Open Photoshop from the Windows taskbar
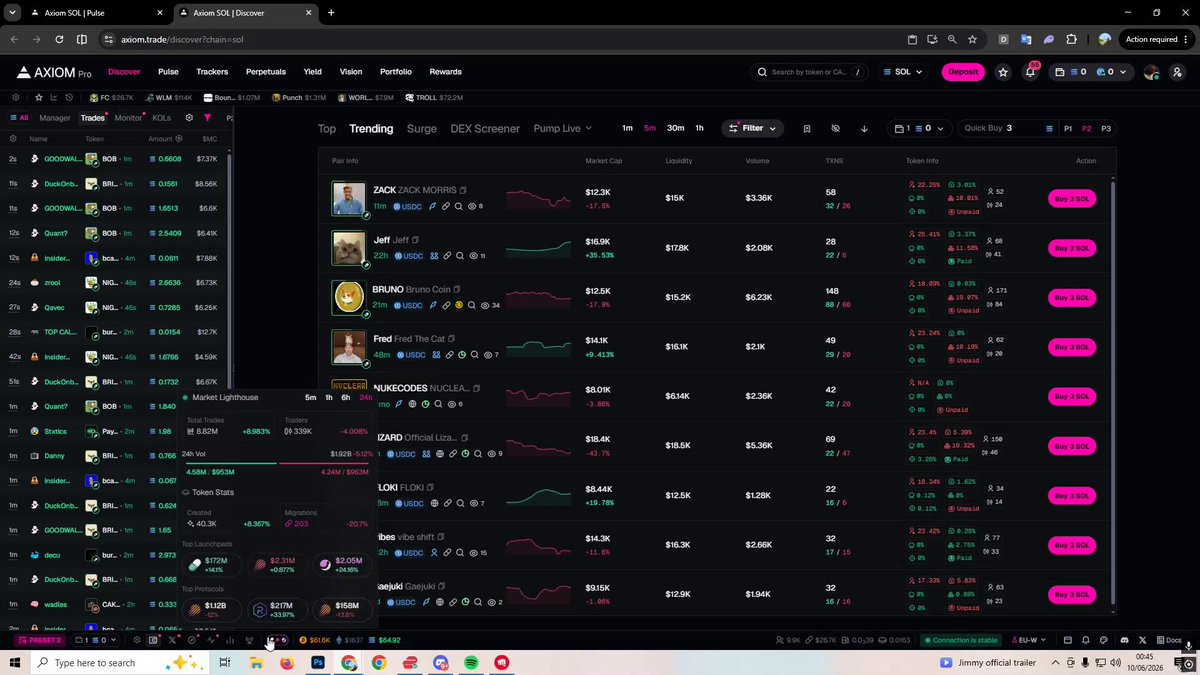The height and width of the screenshot is (675, 1200). click(x=318, y=663)
